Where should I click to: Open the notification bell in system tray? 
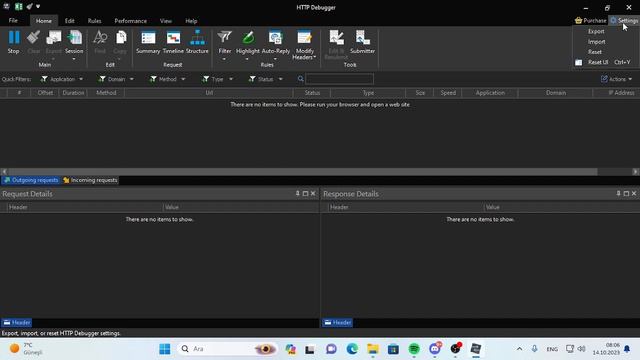click(627, 349)
